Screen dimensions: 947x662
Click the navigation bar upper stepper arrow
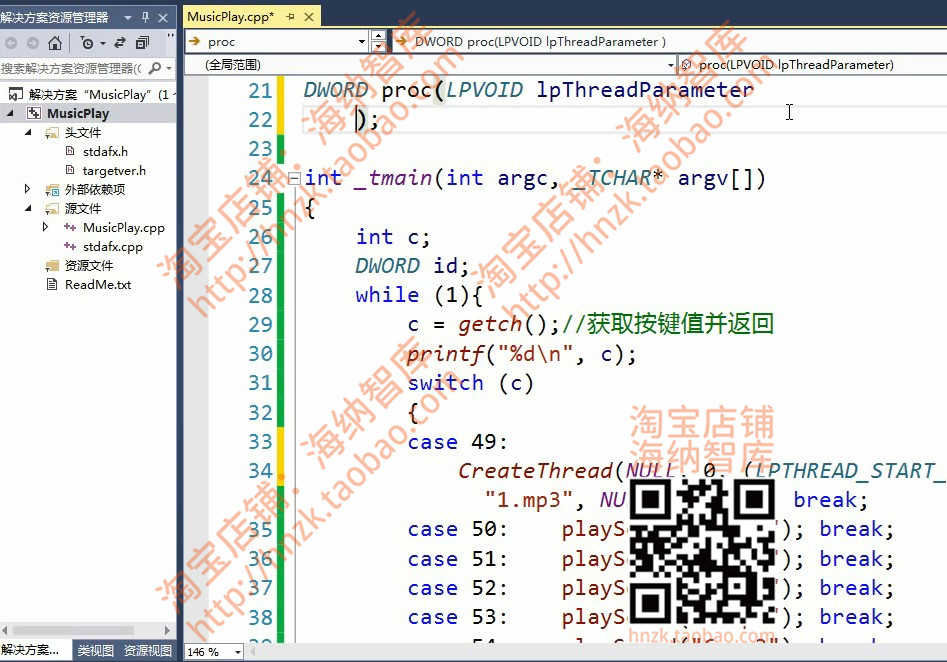(378, 36)
